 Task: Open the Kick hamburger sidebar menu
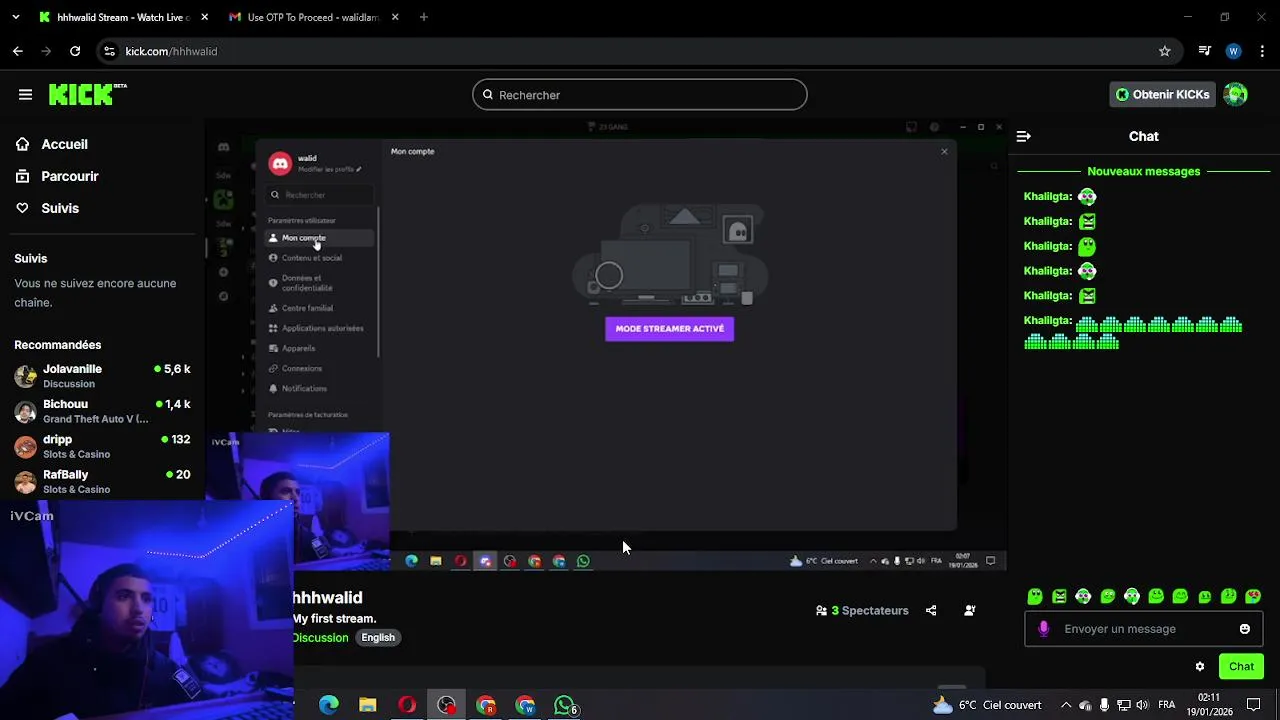pos(25,94)
